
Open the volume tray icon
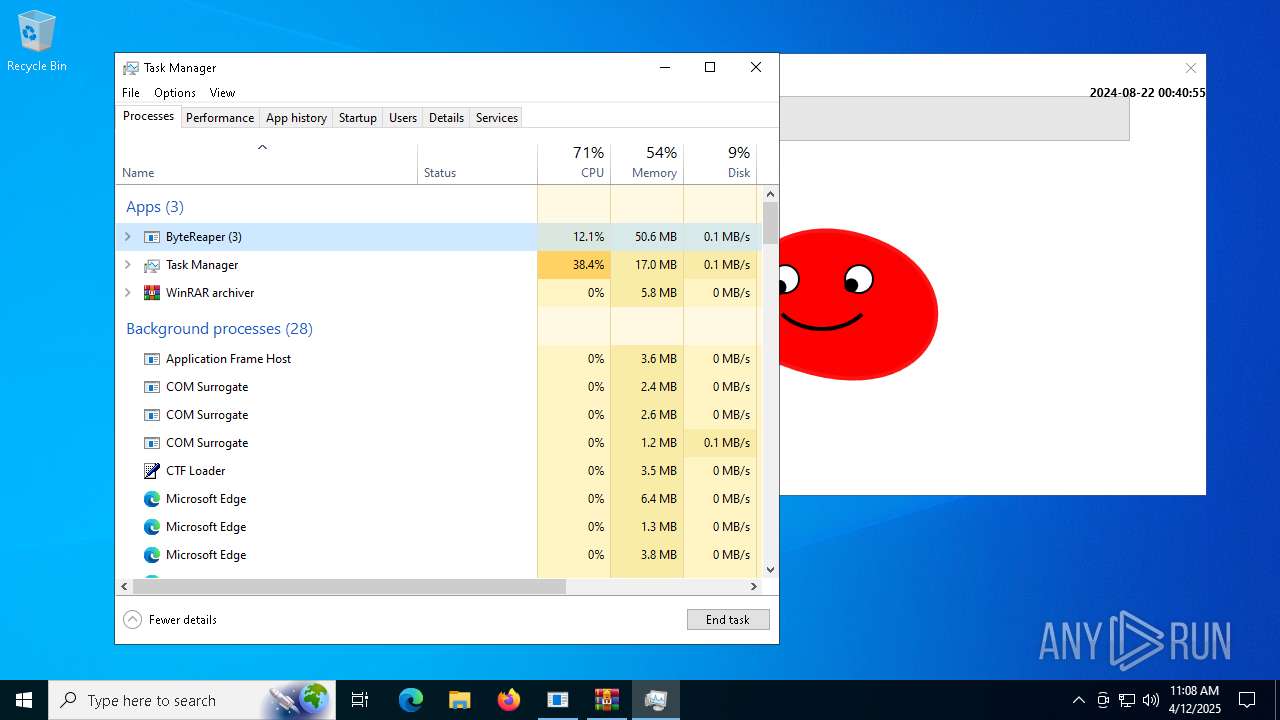1151,700
